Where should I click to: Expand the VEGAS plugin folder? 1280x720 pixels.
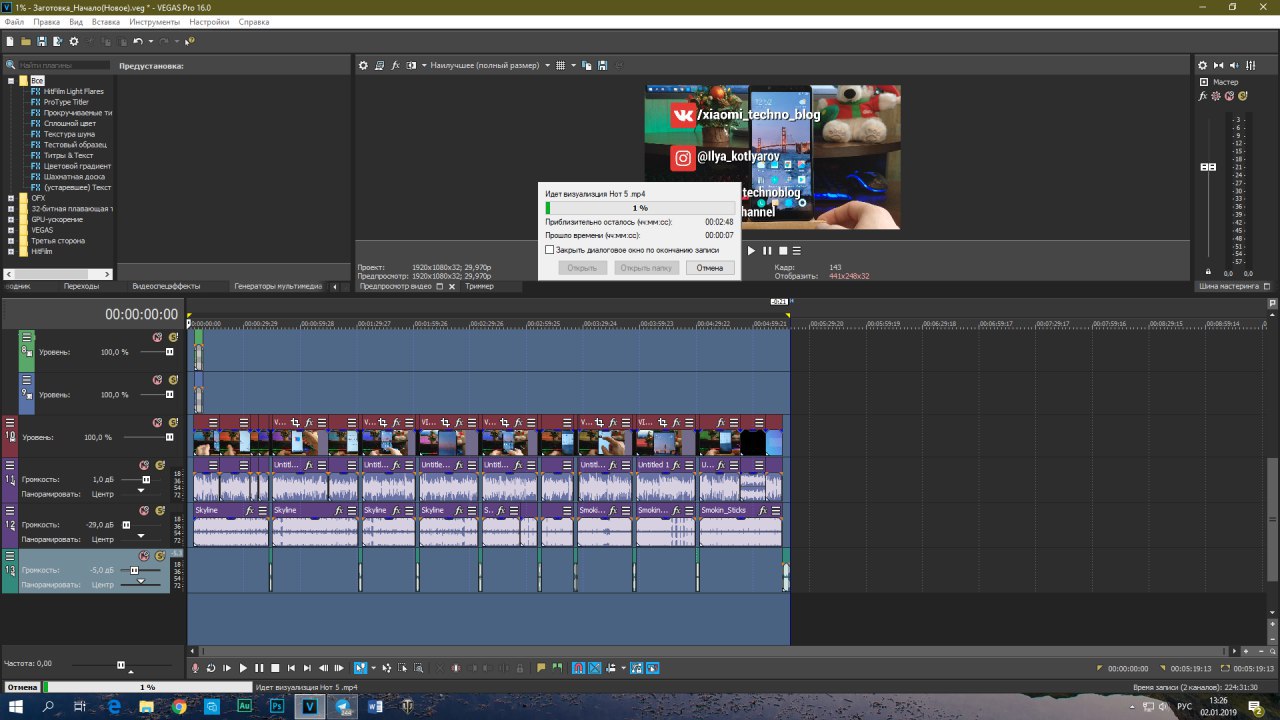click(x=11, y=230)
